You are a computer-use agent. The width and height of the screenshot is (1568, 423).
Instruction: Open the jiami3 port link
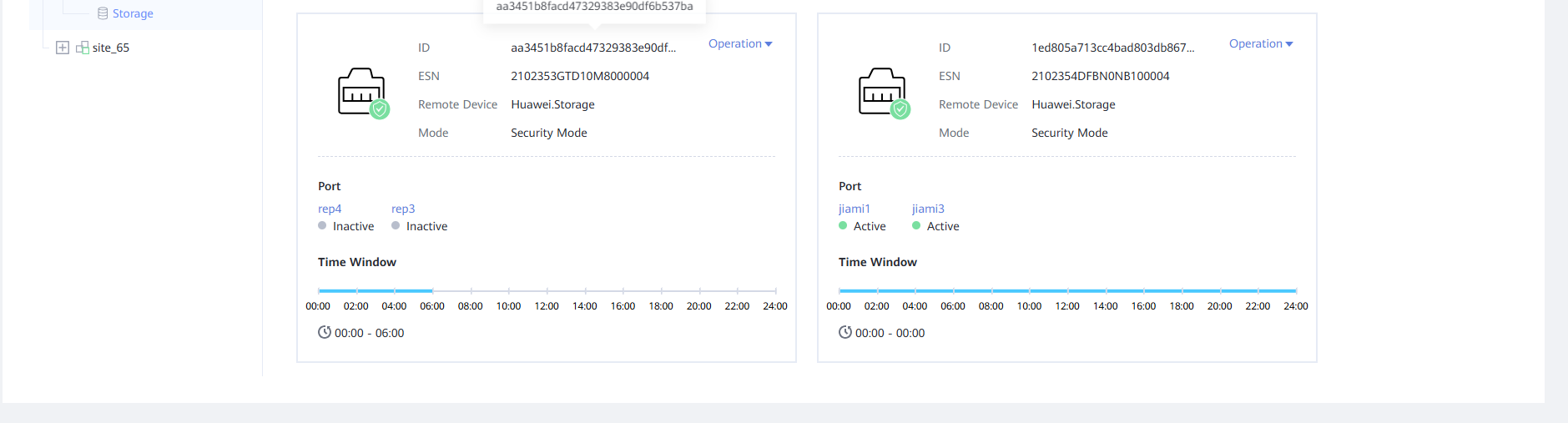(x=928, y=209)
